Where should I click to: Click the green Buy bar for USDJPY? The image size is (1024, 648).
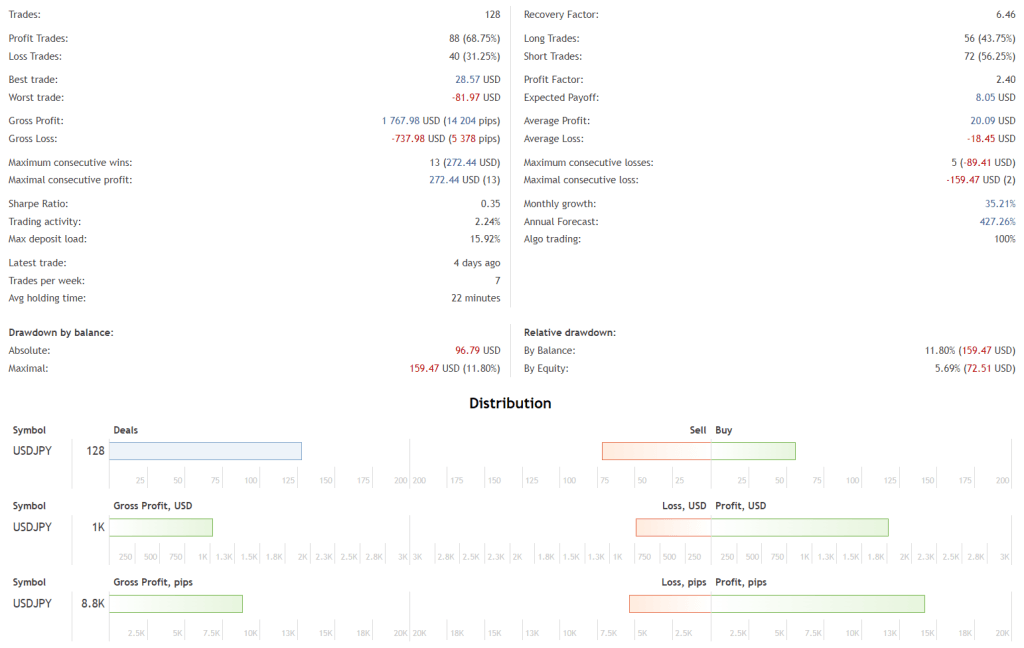(x=753, y=451)
